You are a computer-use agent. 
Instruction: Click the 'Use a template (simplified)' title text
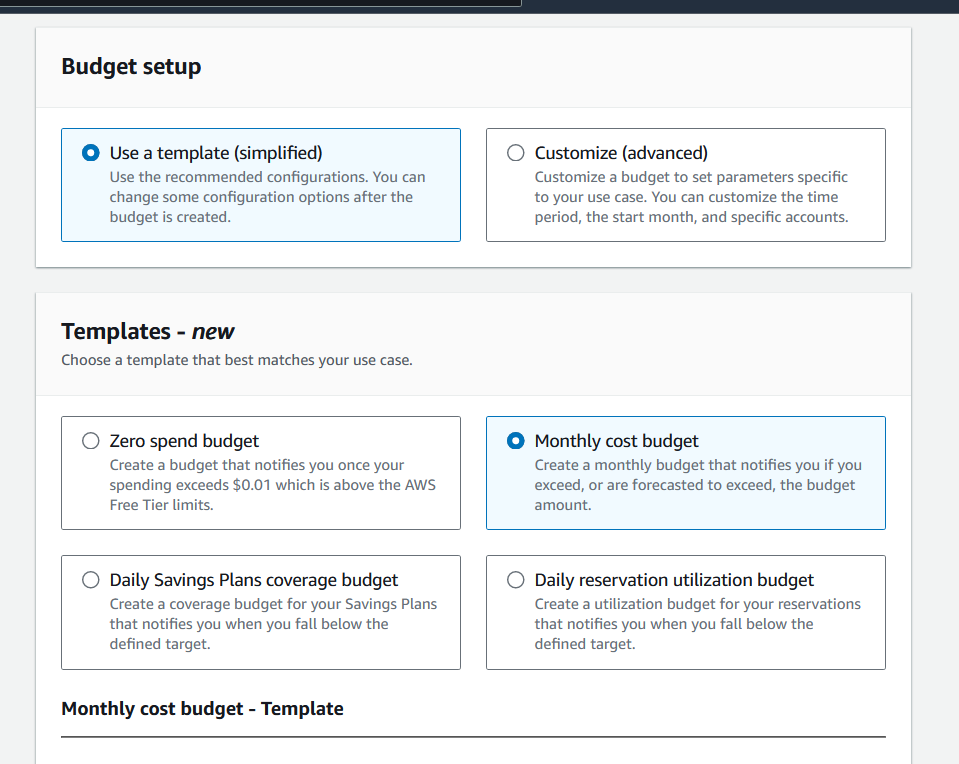pyautogui.click(x=216, y=153)
